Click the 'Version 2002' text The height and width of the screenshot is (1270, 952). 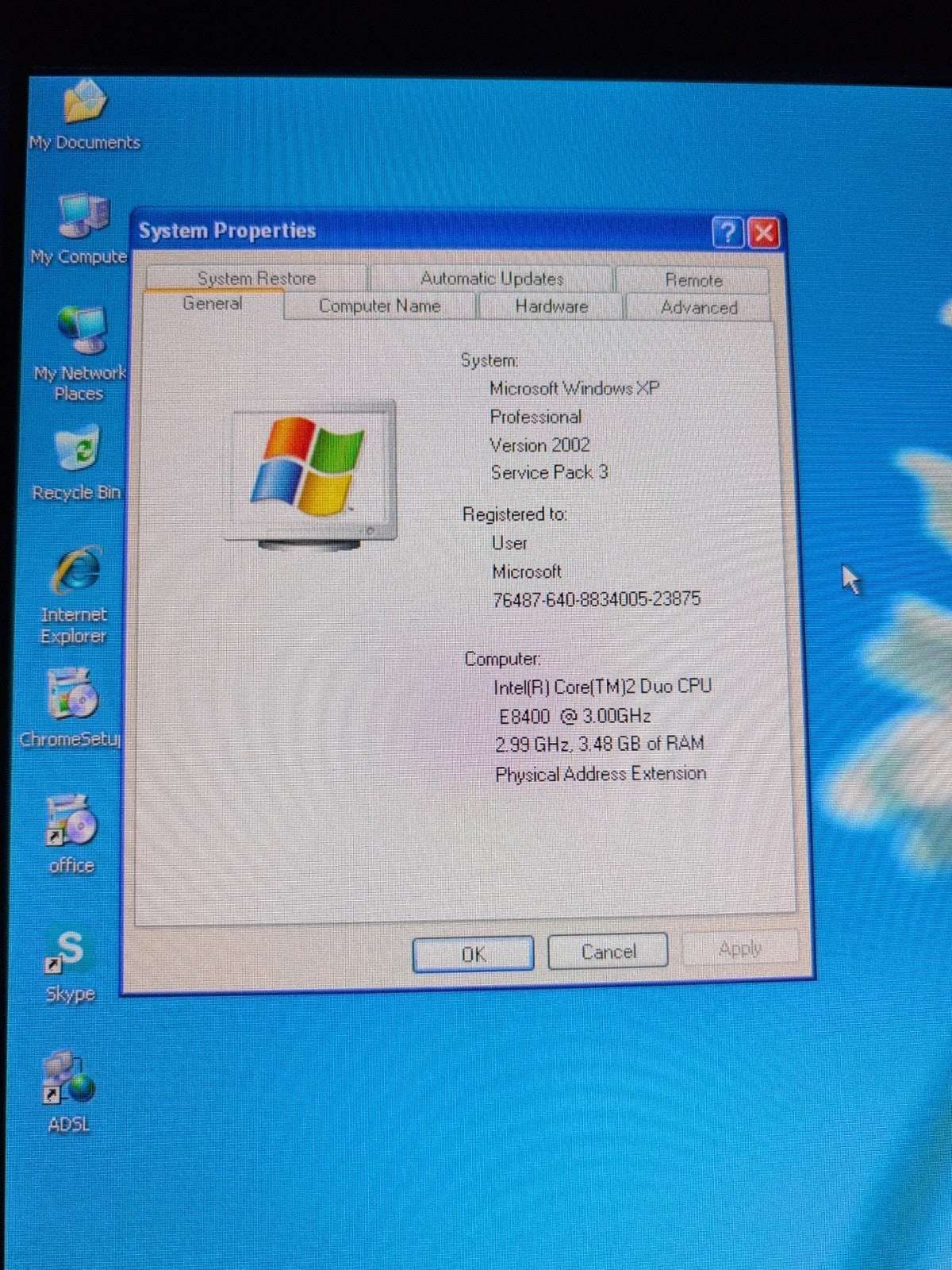point(539,444)
